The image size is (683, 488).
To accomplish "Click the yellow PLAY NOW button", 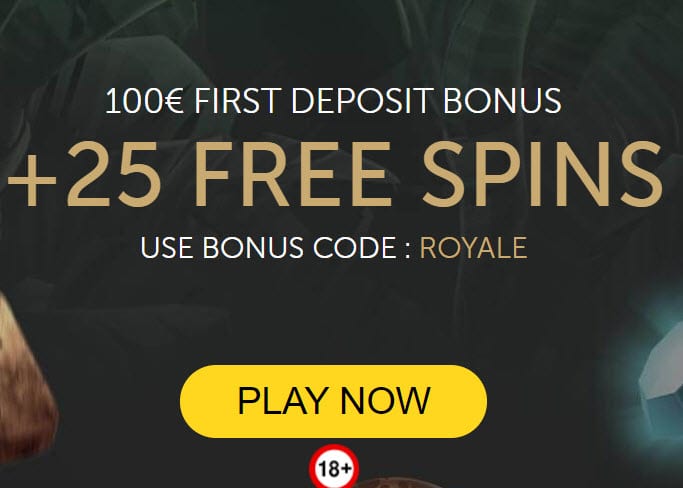I will (333, 401).
